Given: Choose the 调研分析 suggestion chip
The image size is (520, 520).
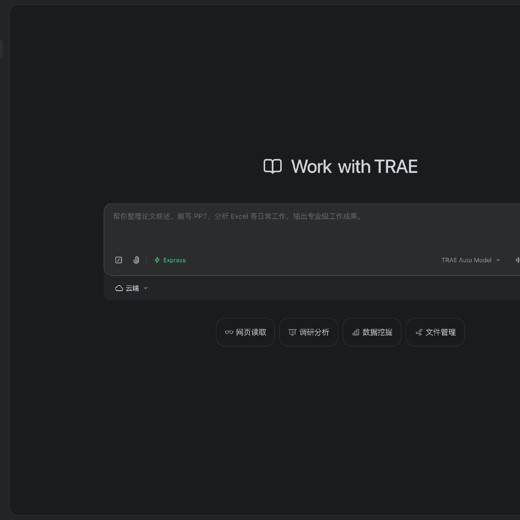Looking at the screenshot, I should point(309,332).
